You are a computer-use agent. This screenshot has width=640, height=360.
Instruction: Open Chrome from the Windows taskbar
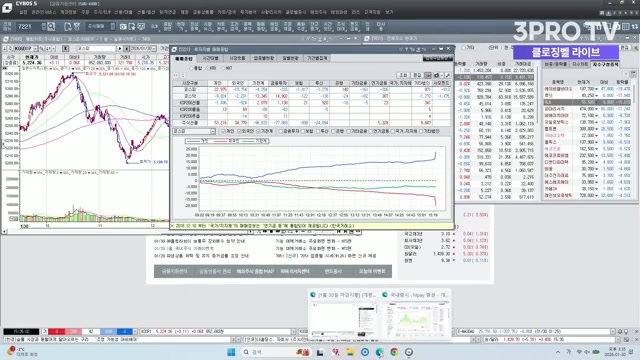tap(394, 352)
